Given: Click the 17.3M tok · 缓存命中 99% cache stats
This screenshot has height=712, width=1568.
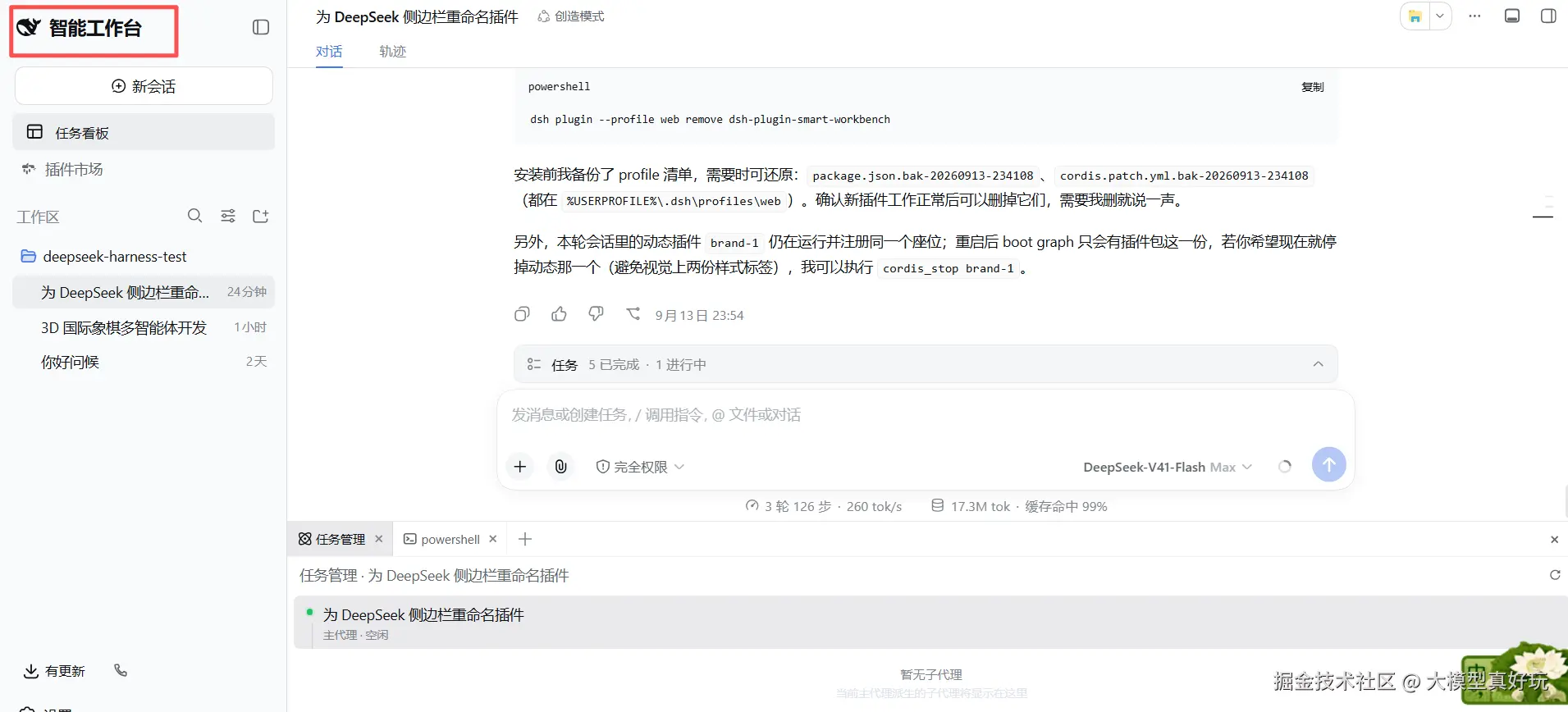Looking at the screenshot, I should [1019, 506].
